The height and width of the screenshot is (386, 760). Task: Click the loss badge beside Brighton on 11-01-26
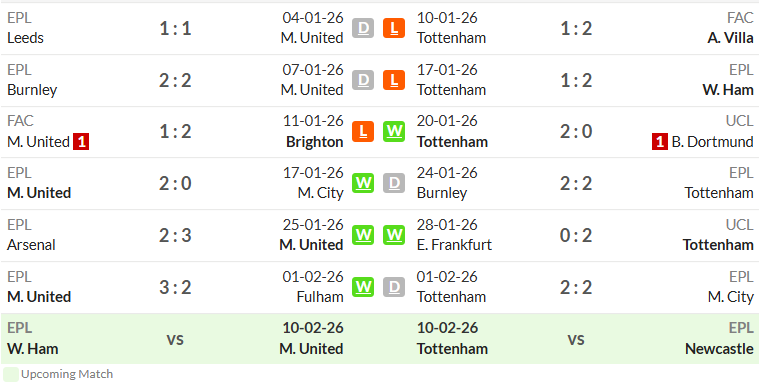[x=363, y=131]
